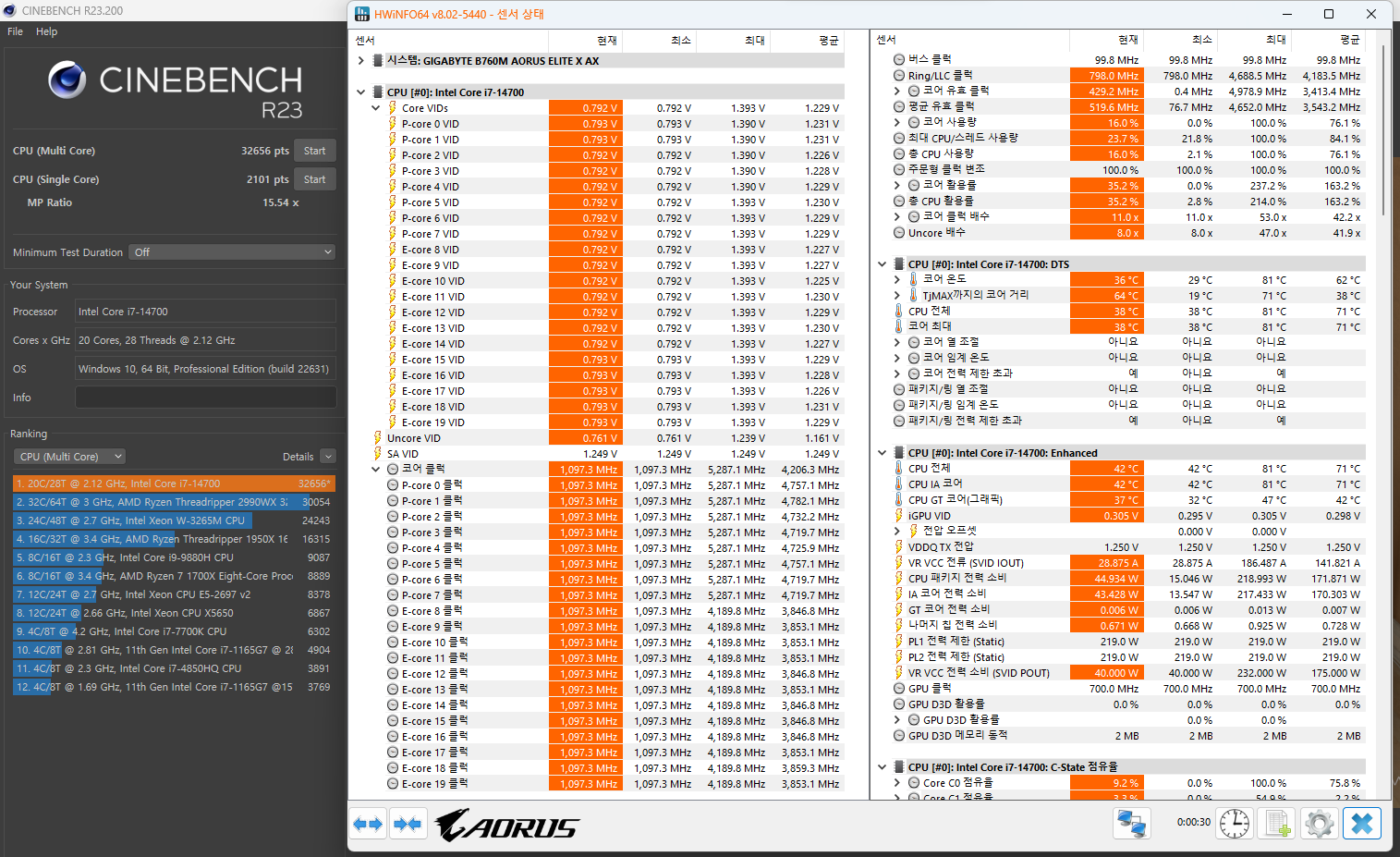Click the chip icon beside CPU [#0]: Intel Core i7-14700
The width and height of the screenshot is (1400, 857).
coord(378,92)
